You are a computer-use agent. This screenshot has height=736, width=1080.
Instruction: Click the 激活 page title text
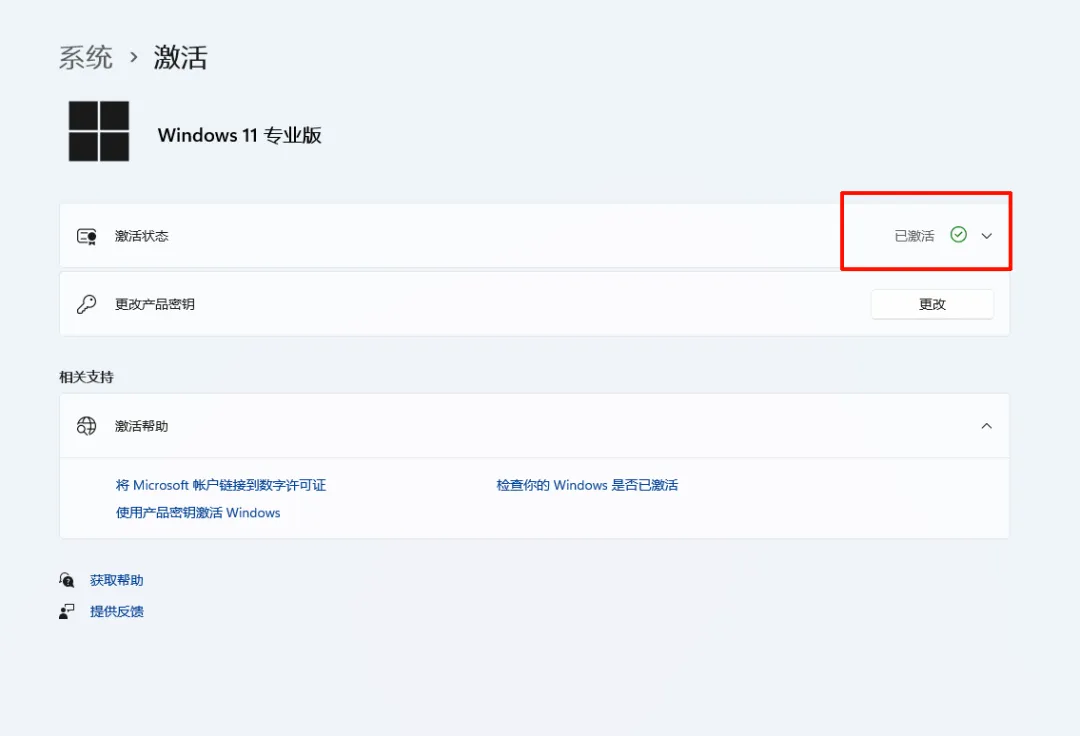pyautogui.click(x=180, y=57)
